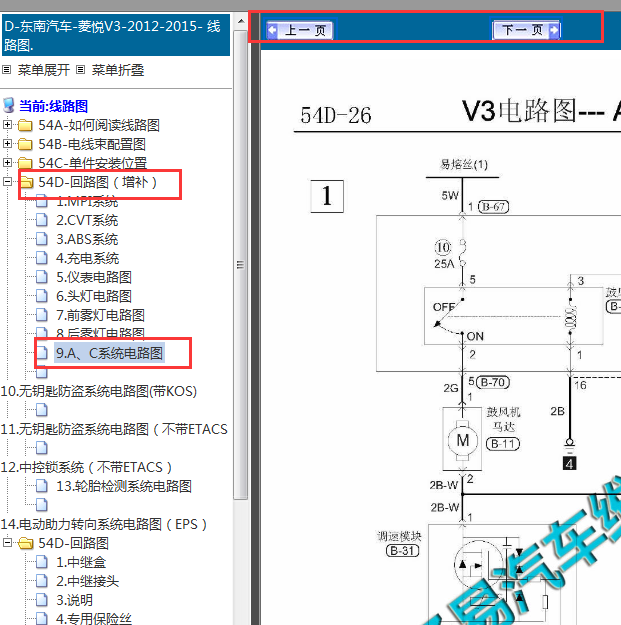
Task: Select 54D-回路图（增补） tree folder
Action: [x=98, y=182]
